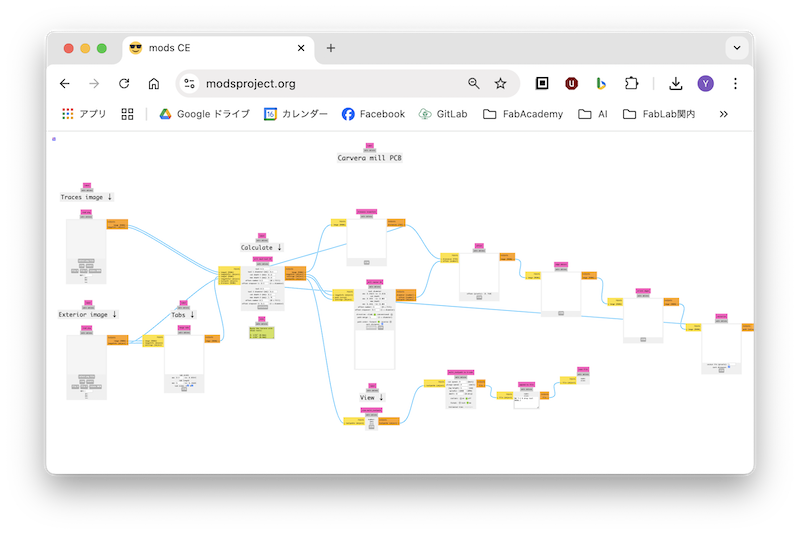Click the image preview under Exterior image
The height and width of the screenshot is (535, 800).
pyautogui.click(x=87, y=354)
